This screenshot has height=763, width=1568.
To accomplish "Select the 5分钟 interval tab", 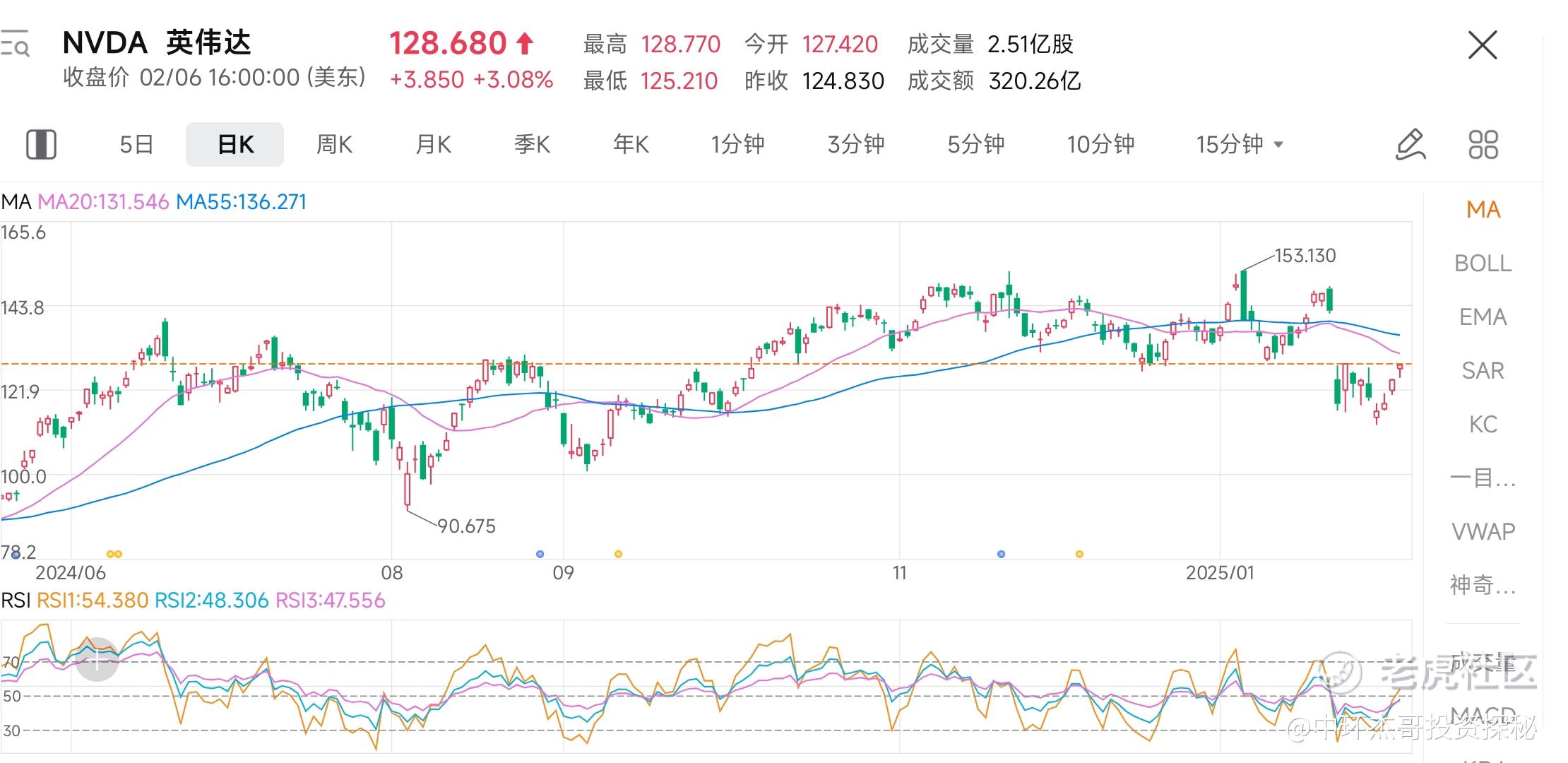I will click(x=975, y=144).
